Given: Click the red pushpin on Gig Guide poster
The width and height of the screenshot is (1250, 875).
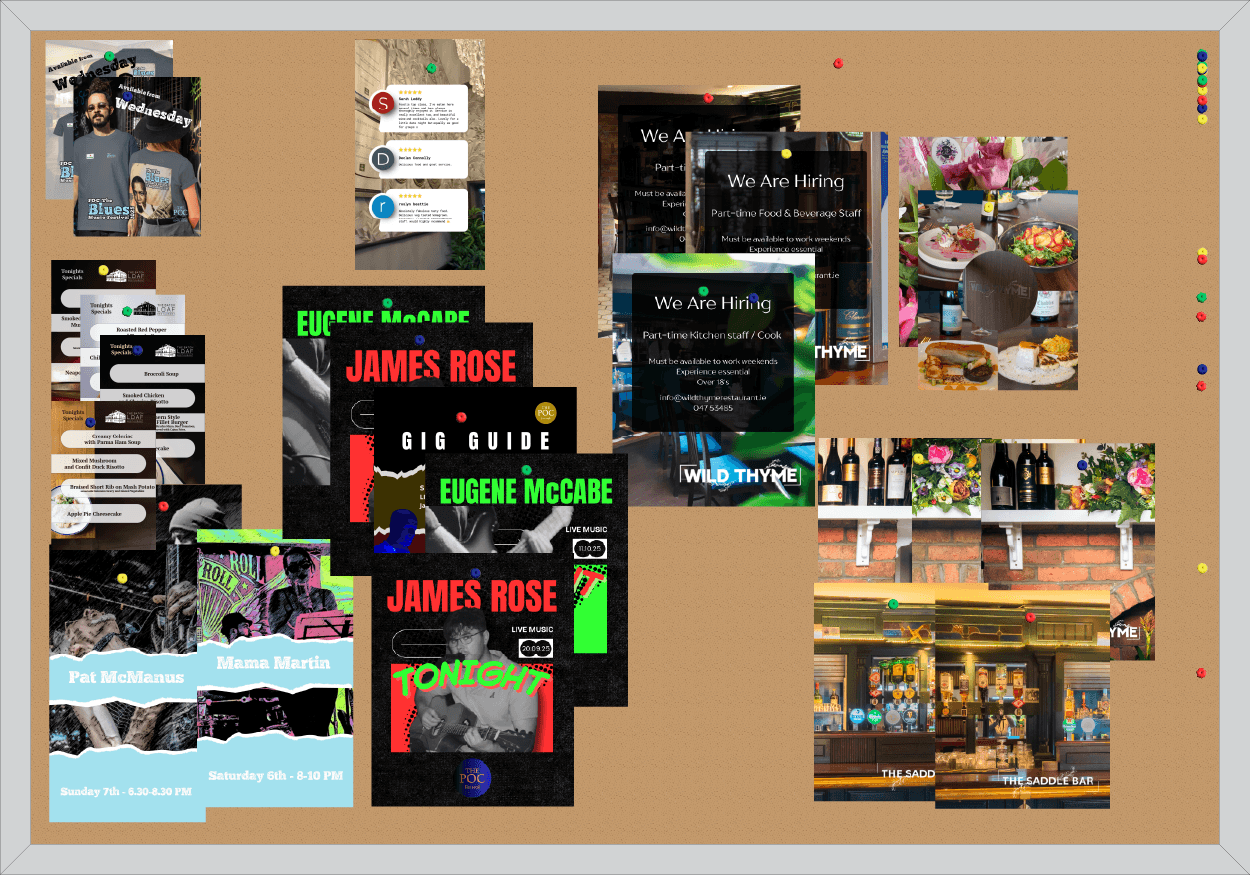Looking at the screenshot, I should point(461,416).
